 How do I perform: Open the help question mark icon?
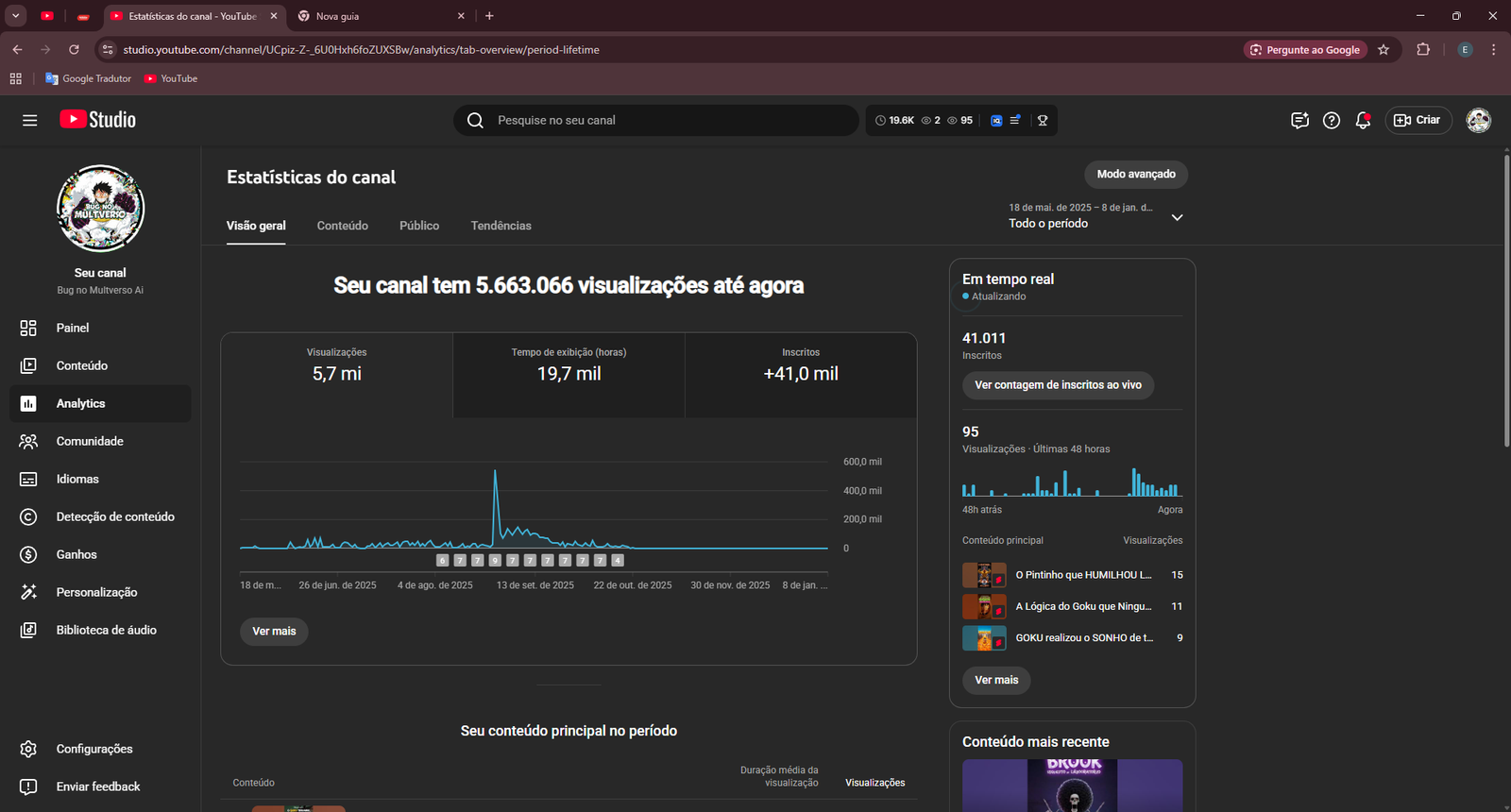pos(1331,120)
